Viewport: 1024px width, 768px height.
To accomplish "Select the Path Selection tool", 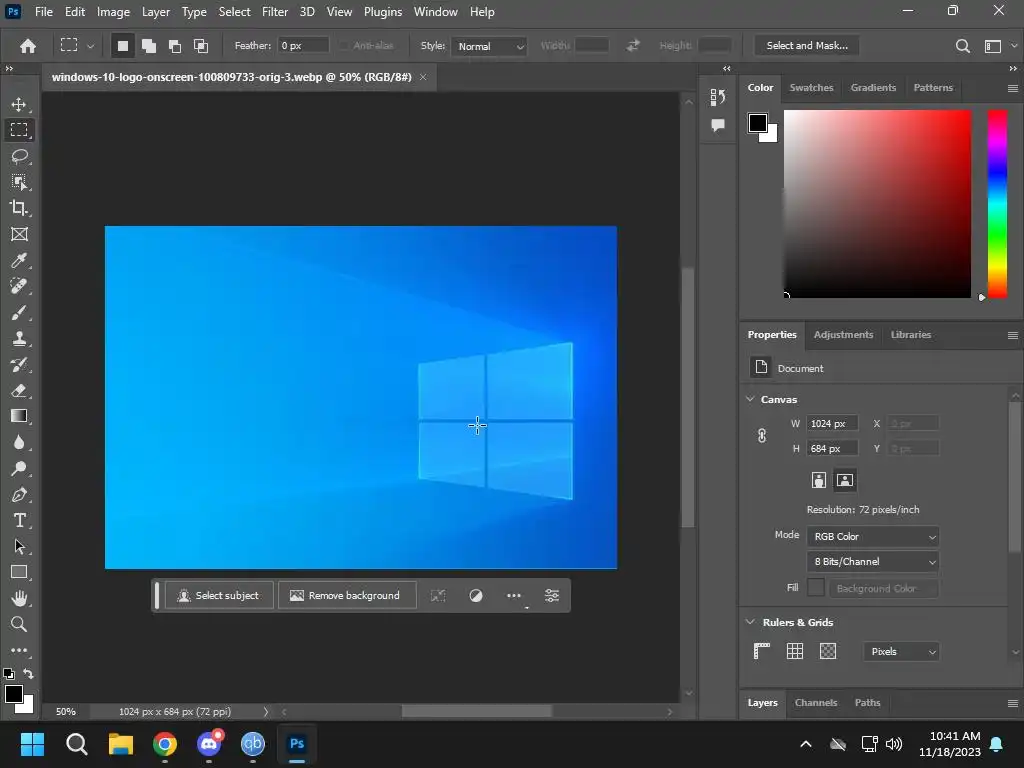I will coord(19,547).
